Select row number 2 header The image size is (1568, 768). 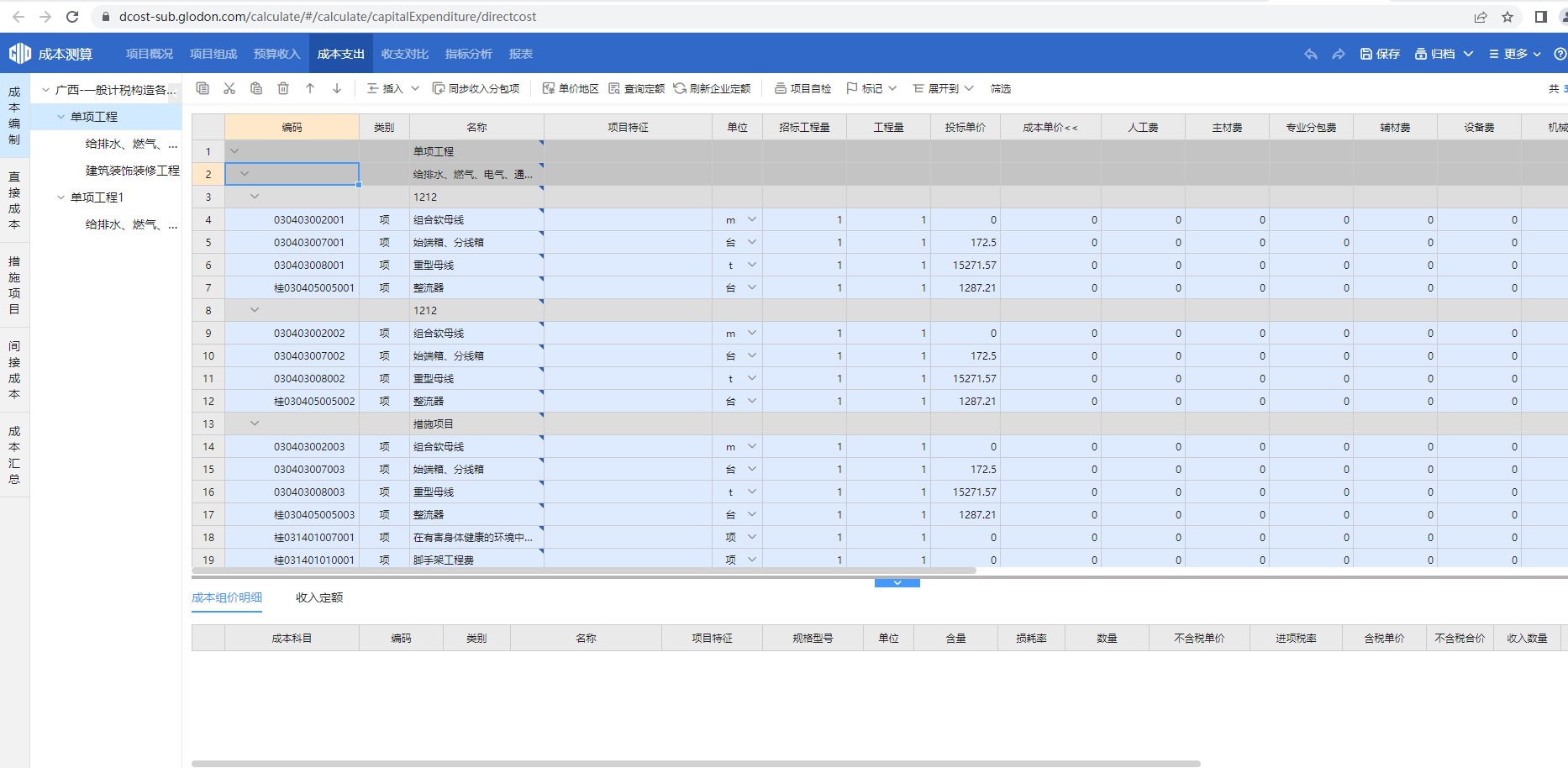208,174
